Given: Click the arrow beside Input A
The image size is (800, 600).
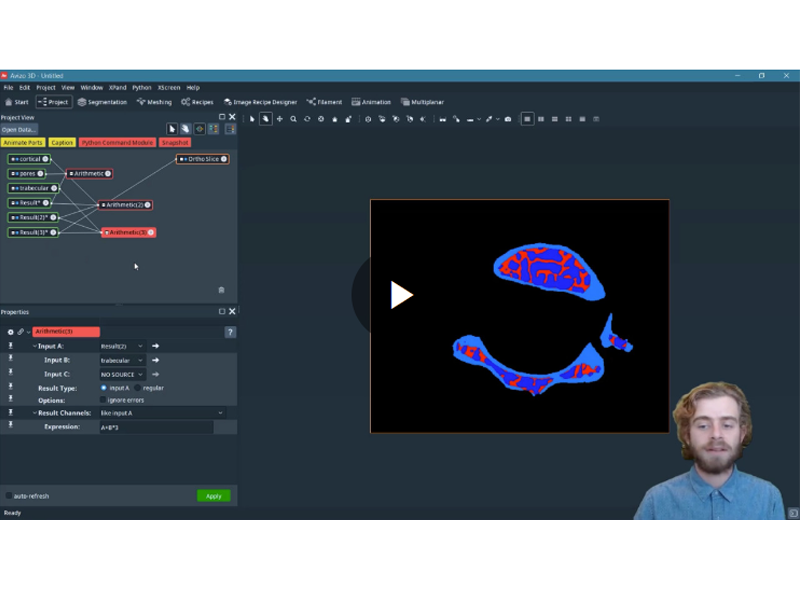Looking at the screenshot, I should pos(155,346).
